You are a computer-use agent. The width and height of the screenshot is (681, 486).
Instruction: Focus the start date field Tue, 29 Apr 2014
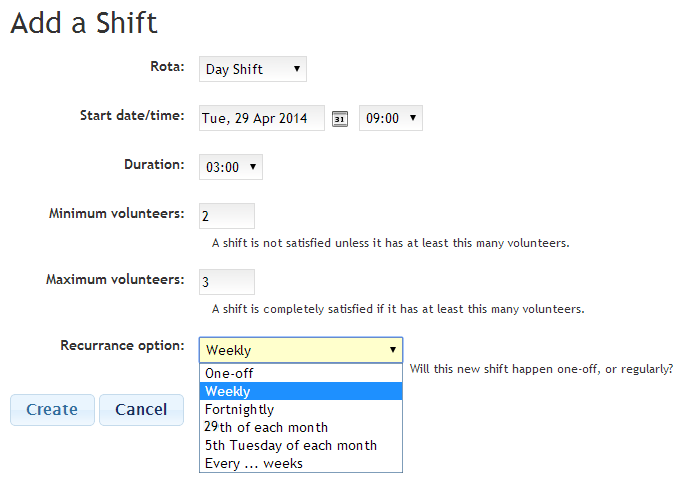tap(261, 118)
